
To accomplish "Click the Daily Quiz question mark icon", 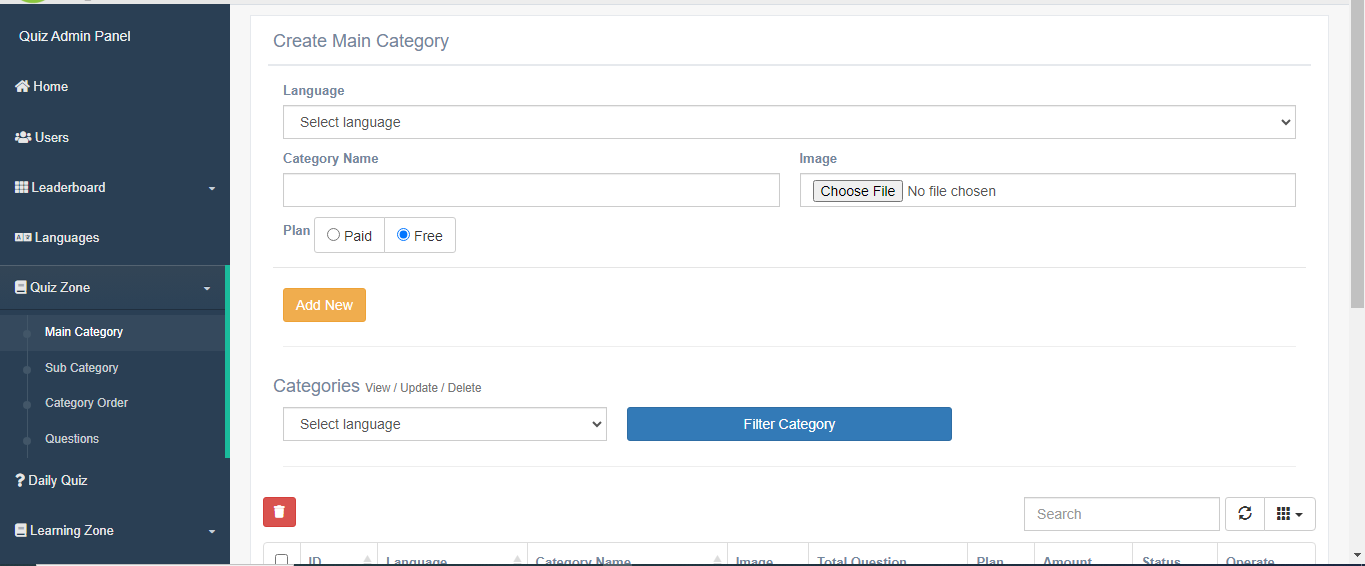I will coord(20,481).
